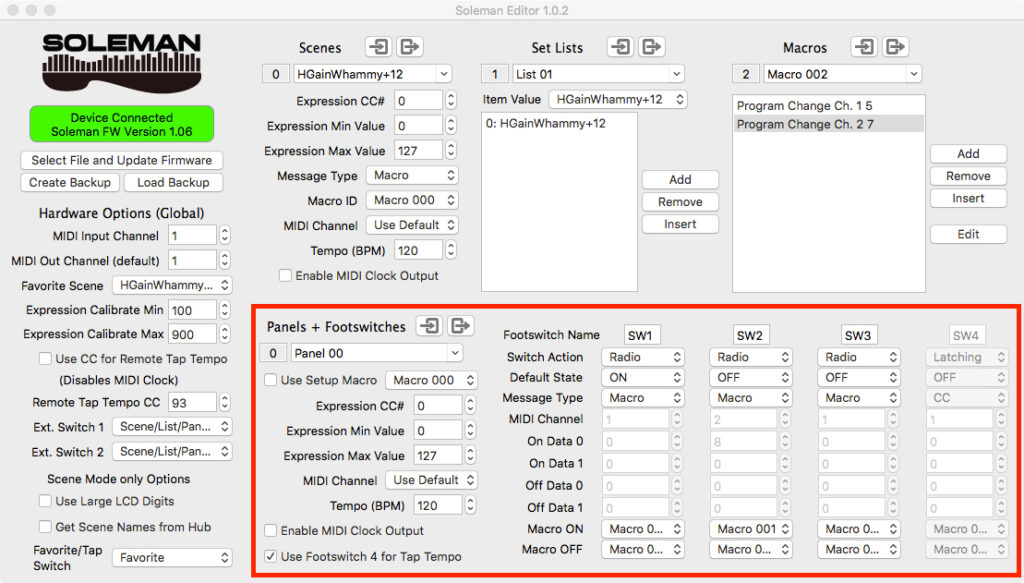Click the Macros Edit button
This screenshot has height=583, width=1024.
coord(968,234)
